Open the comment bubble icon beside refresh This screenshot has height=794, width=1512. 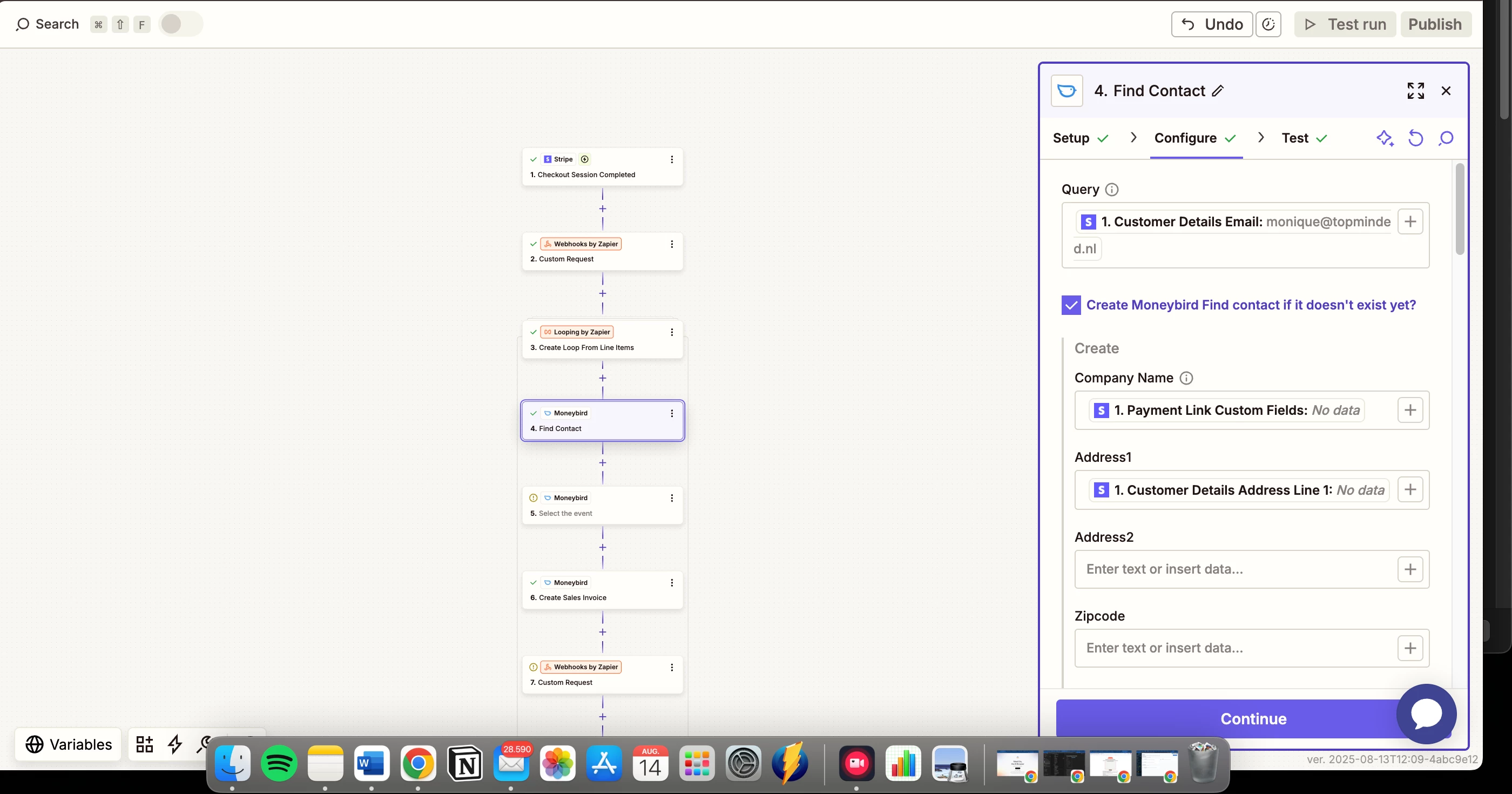pos(1446,138)
